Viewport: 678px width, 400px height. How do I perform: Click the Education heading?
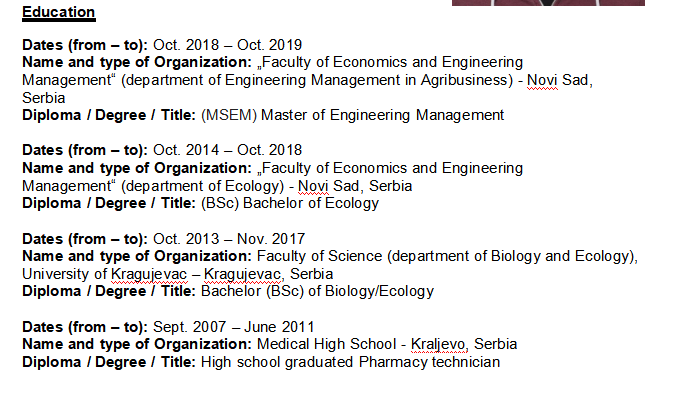pyautogui.click(x=58, y=12)
